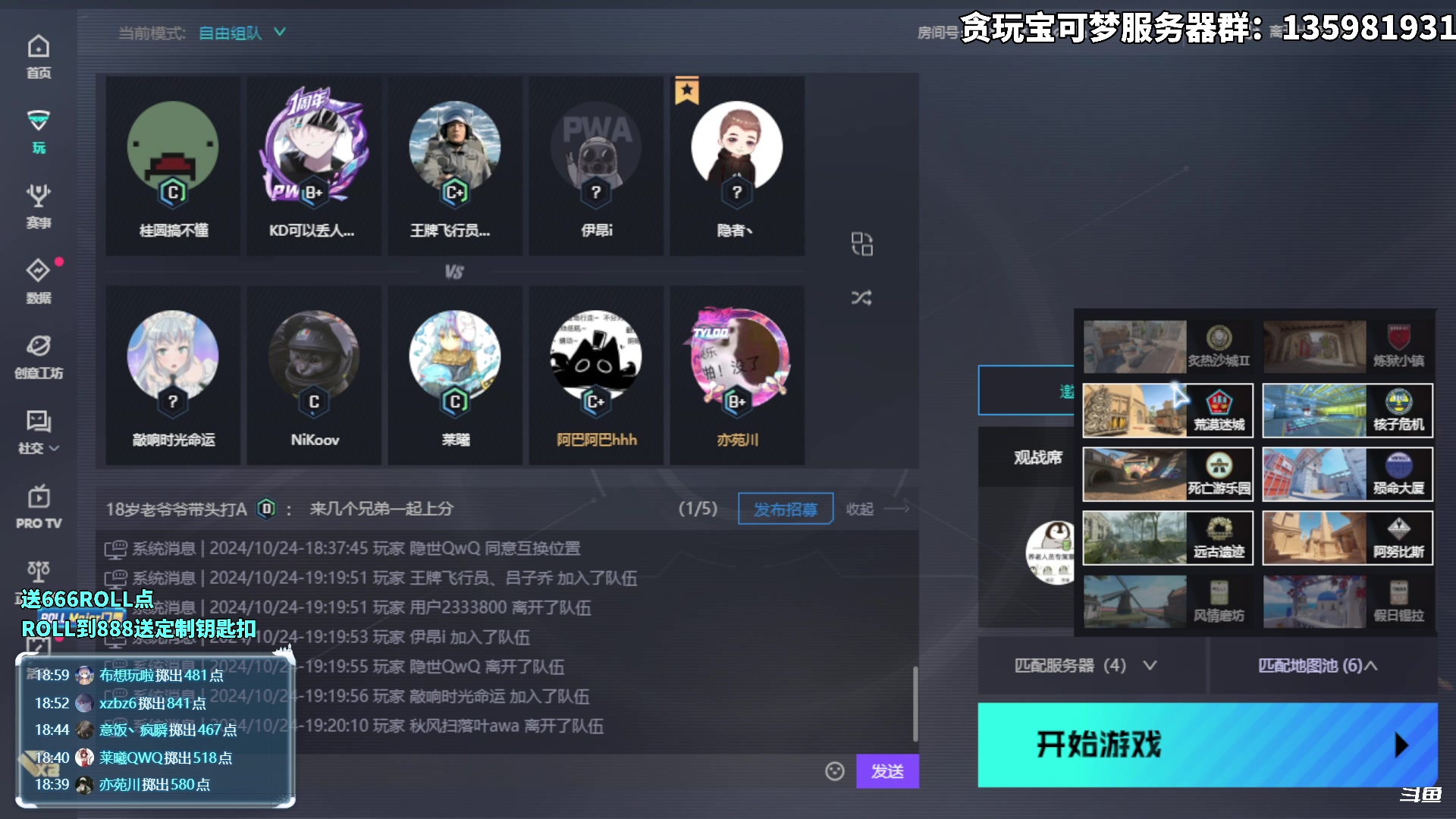Expand the 自由组队 mode dropdown
The image size is (1456, 819).
[x=281, y=33]
